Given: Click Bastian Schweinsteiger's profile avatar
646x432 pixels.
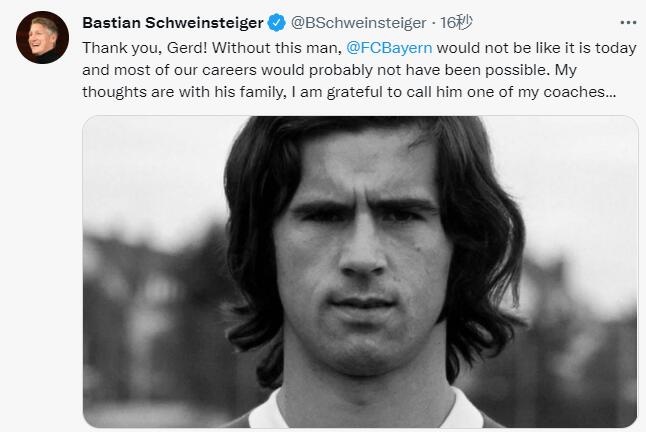Looking at the screenshot, I should tap(41, 40).
